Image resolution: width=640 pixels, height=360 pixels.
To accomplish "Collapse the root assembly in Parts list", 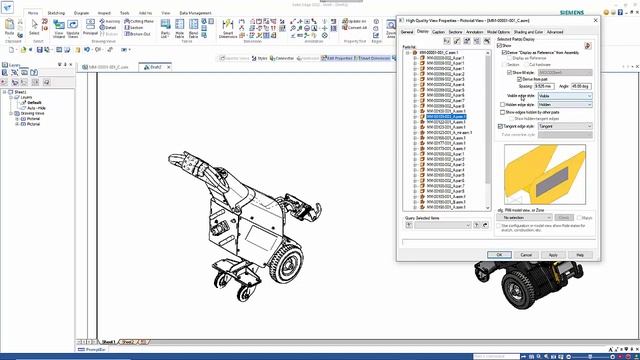I will point(408,53).
